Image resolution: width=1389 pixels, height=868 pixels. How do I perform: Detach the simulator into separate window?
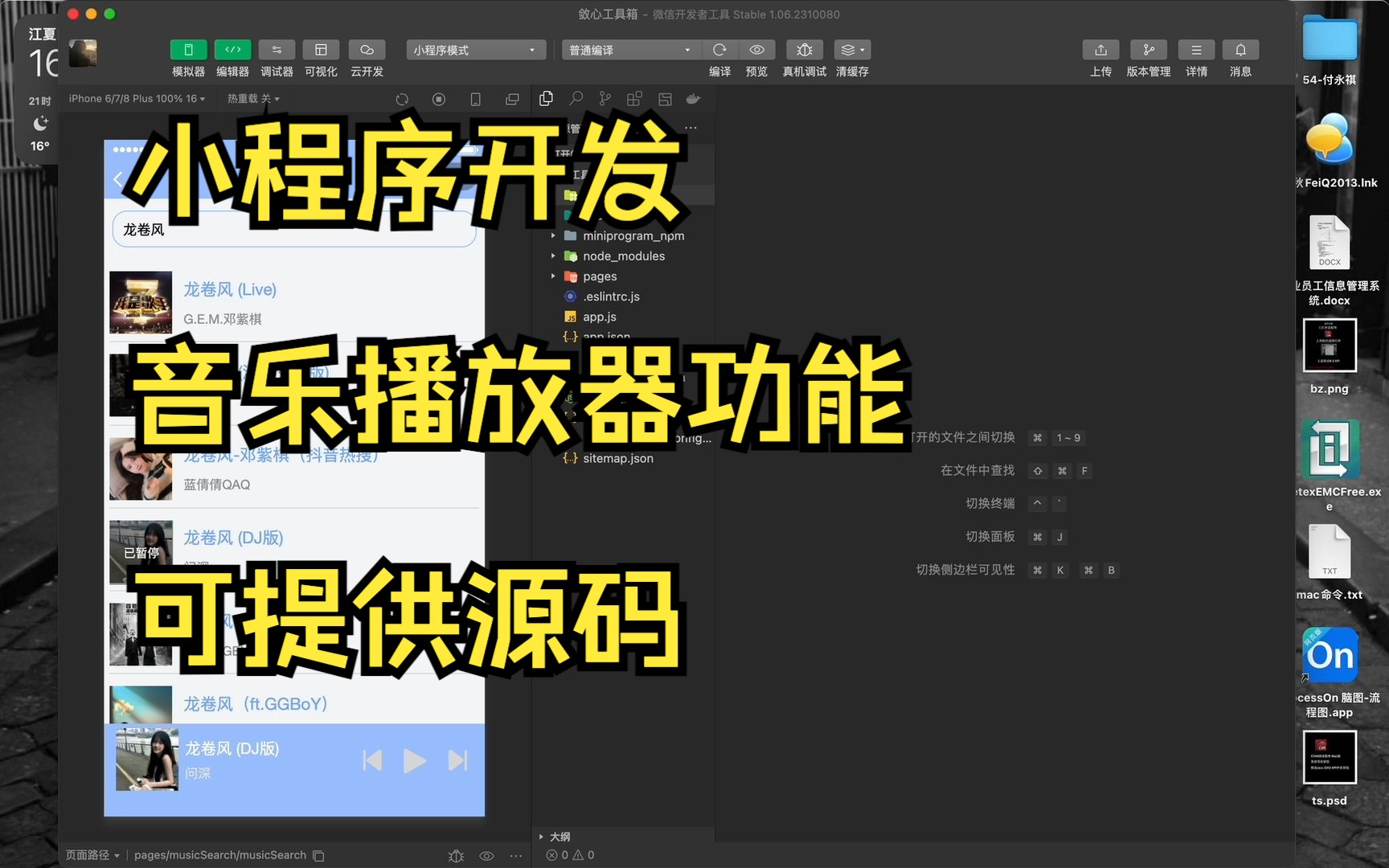pyautogui.click(x=512, y=99)
